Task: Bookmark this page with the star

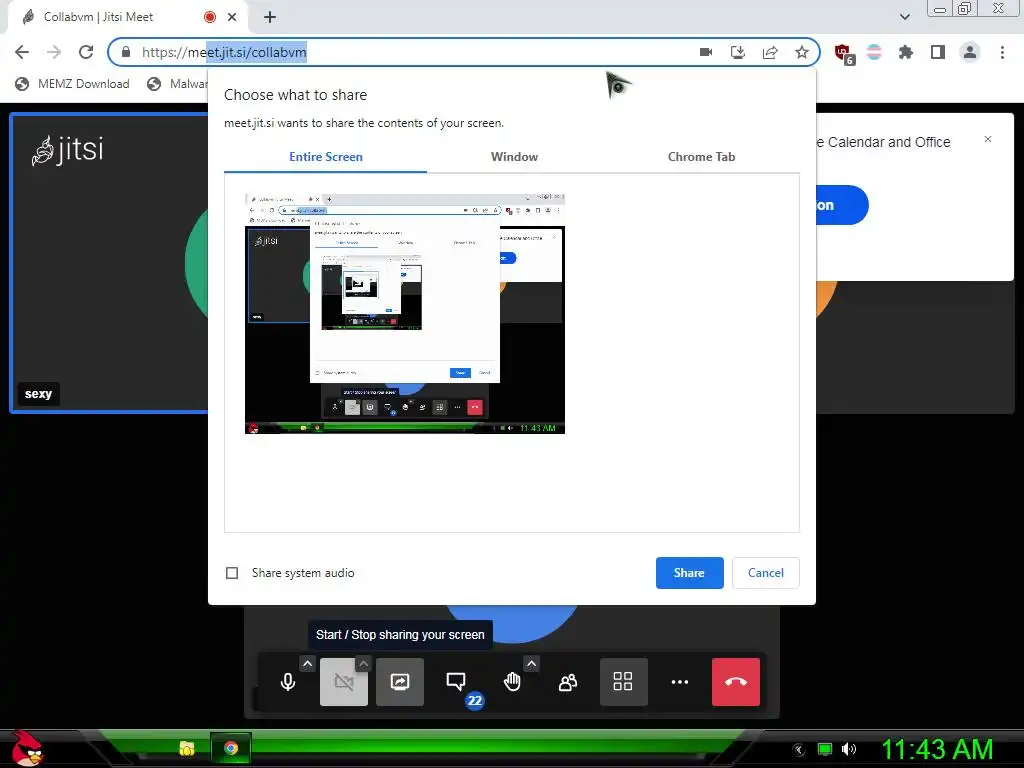Action: tap(802, 52)
